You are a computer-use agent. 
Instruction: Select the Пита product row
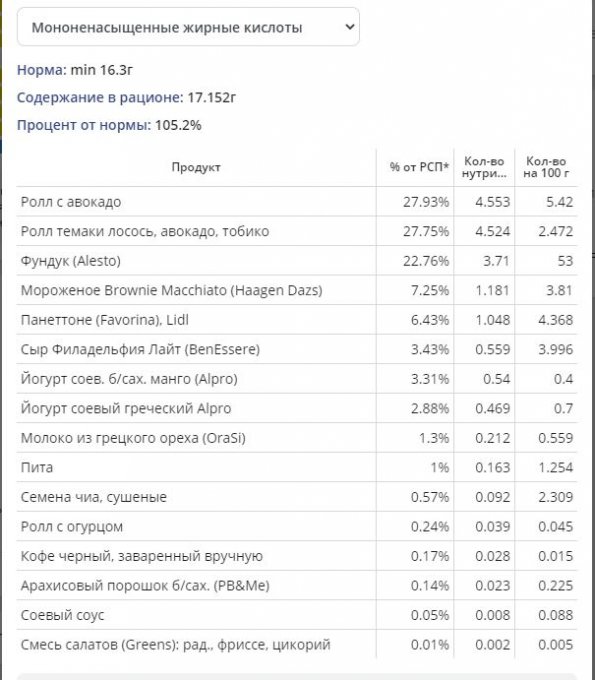tap(297, 467)
